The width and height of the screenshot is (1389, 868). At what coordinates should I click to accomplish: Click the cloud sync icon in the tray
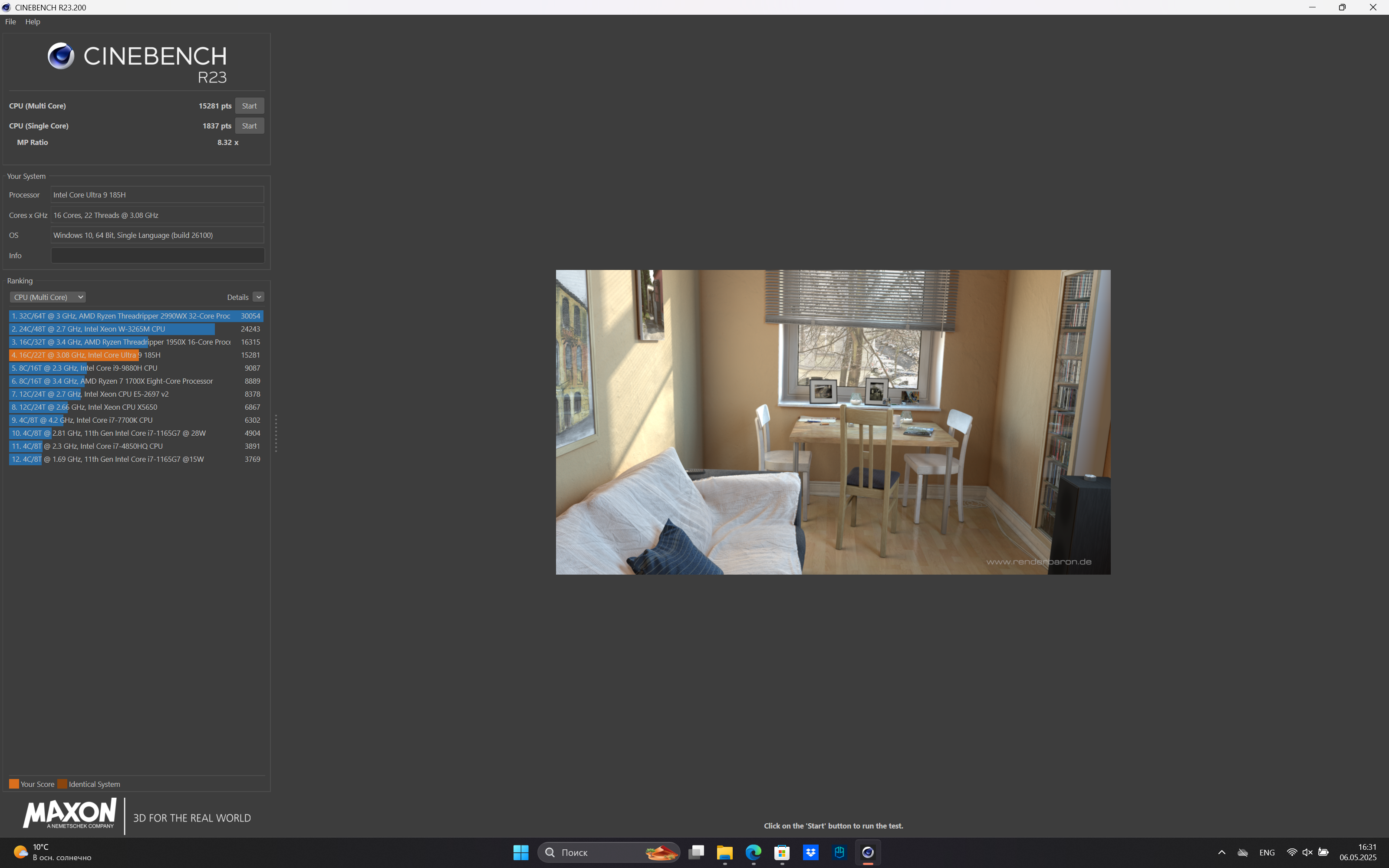pos(1243,852)
